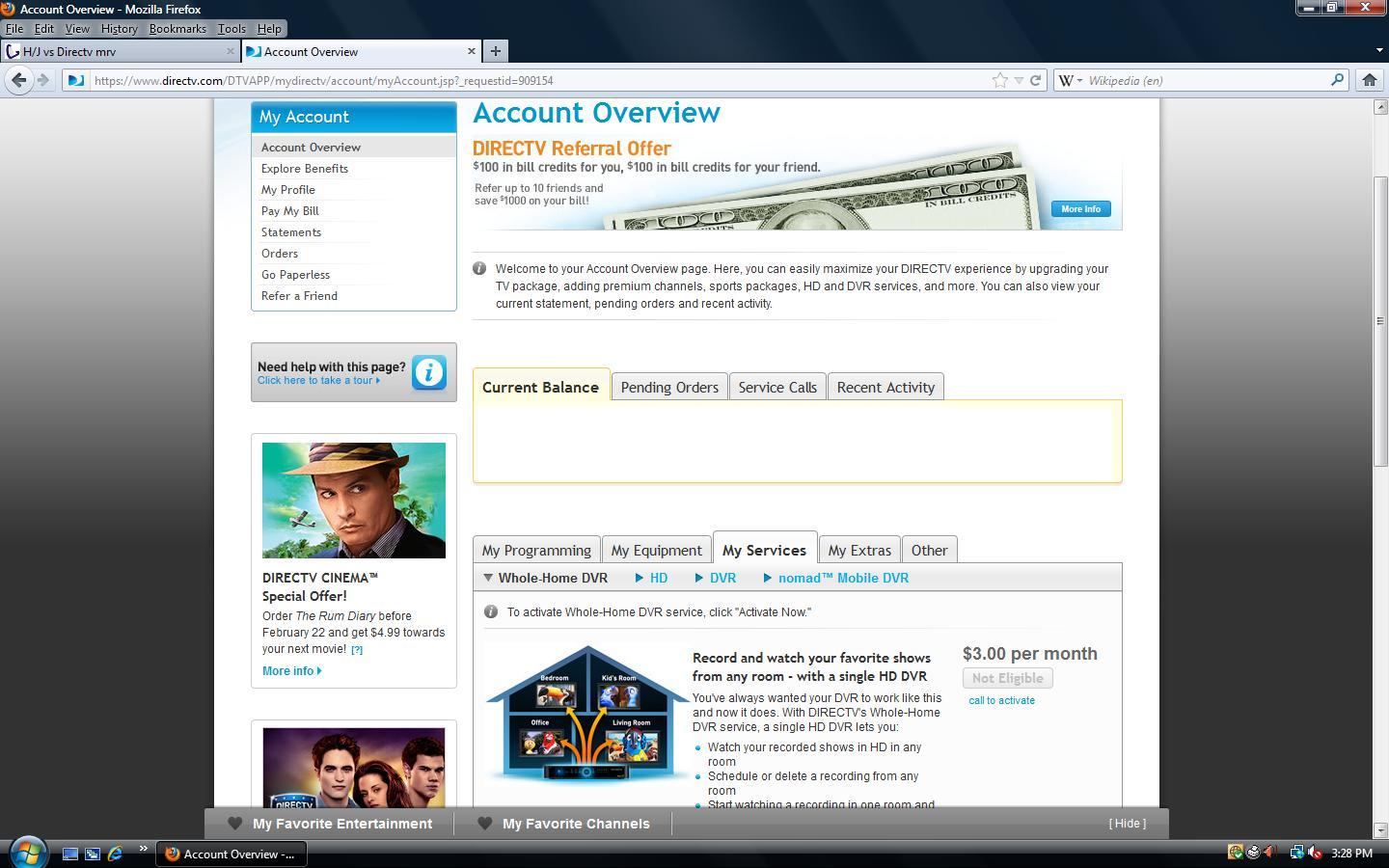
Task: Open Explore Benefits in My Account sidebar
Action: (x=305, y=169)
